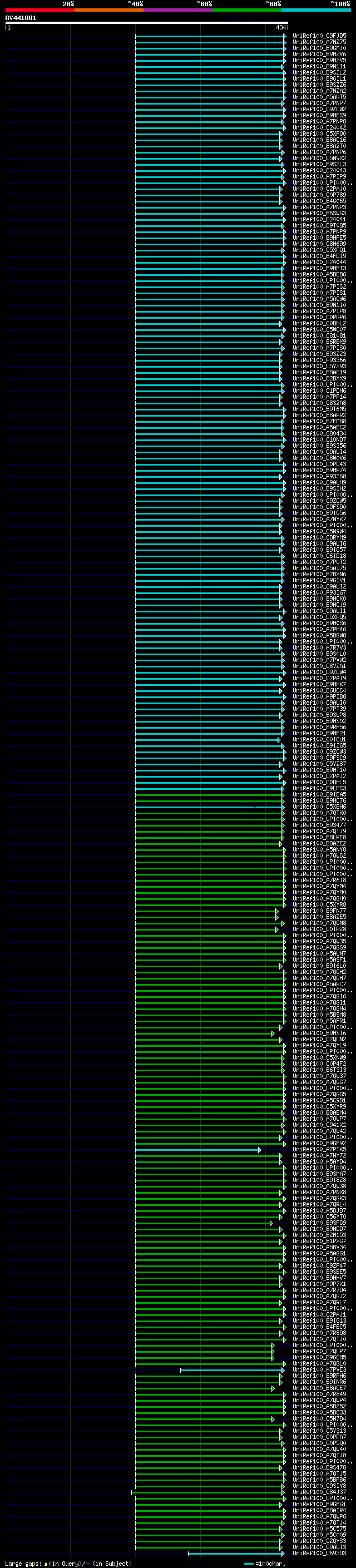
Task: Click the alignment bar for UniRef100_Q0IQU1
Action: (207, 740)
